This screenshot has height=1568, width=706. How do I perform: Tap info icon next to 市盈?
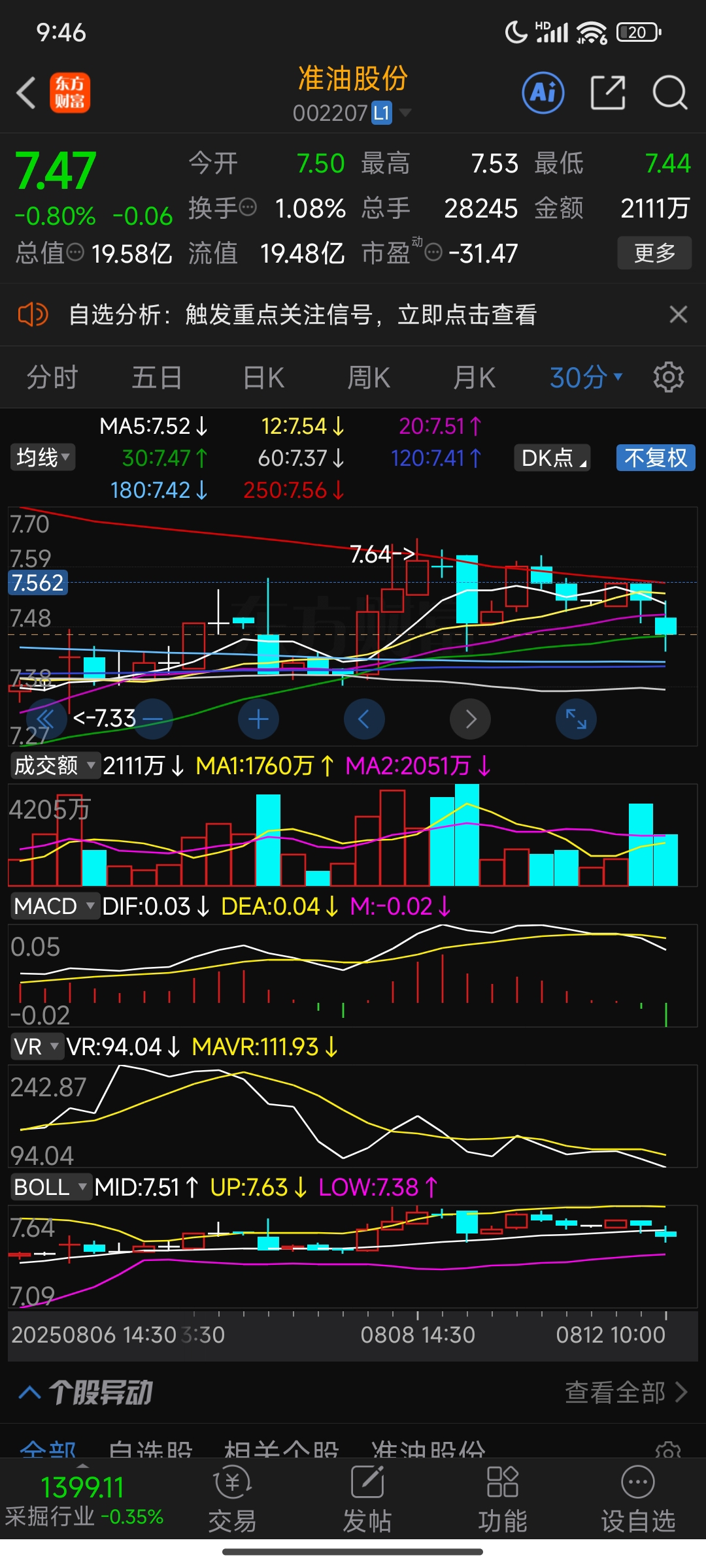click(x=433, y=252)
